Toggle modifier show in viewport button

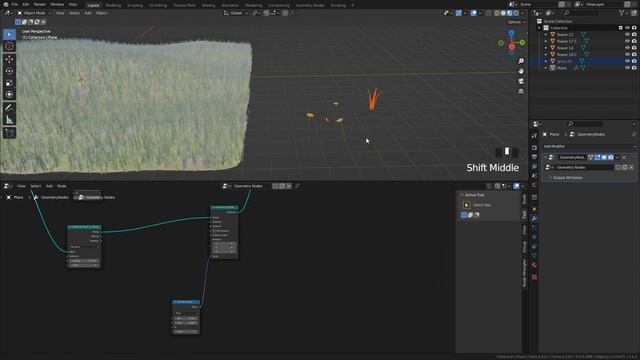(x=604, y=157)
